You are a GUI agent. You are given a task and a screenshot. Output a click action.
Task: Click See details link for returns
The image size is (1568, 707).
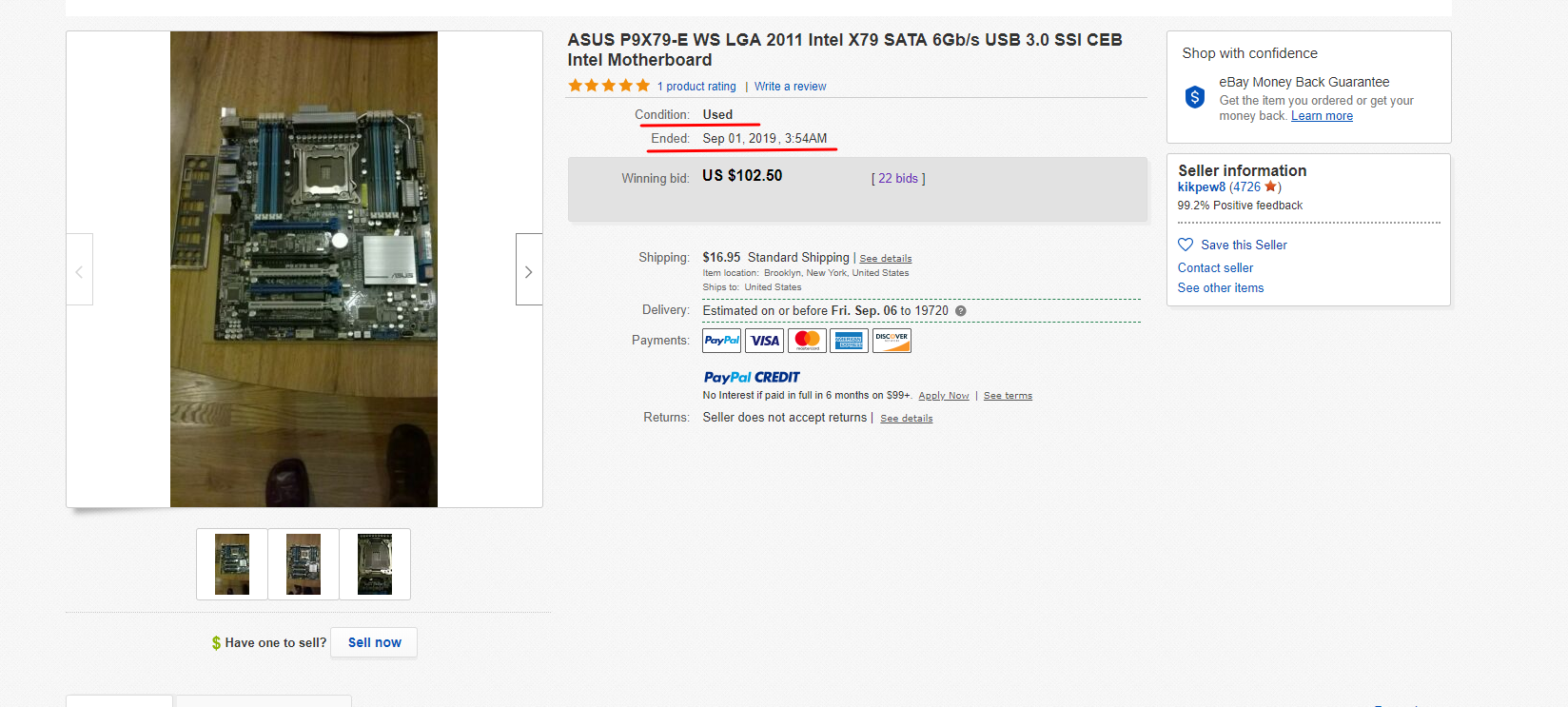point(907,419)
